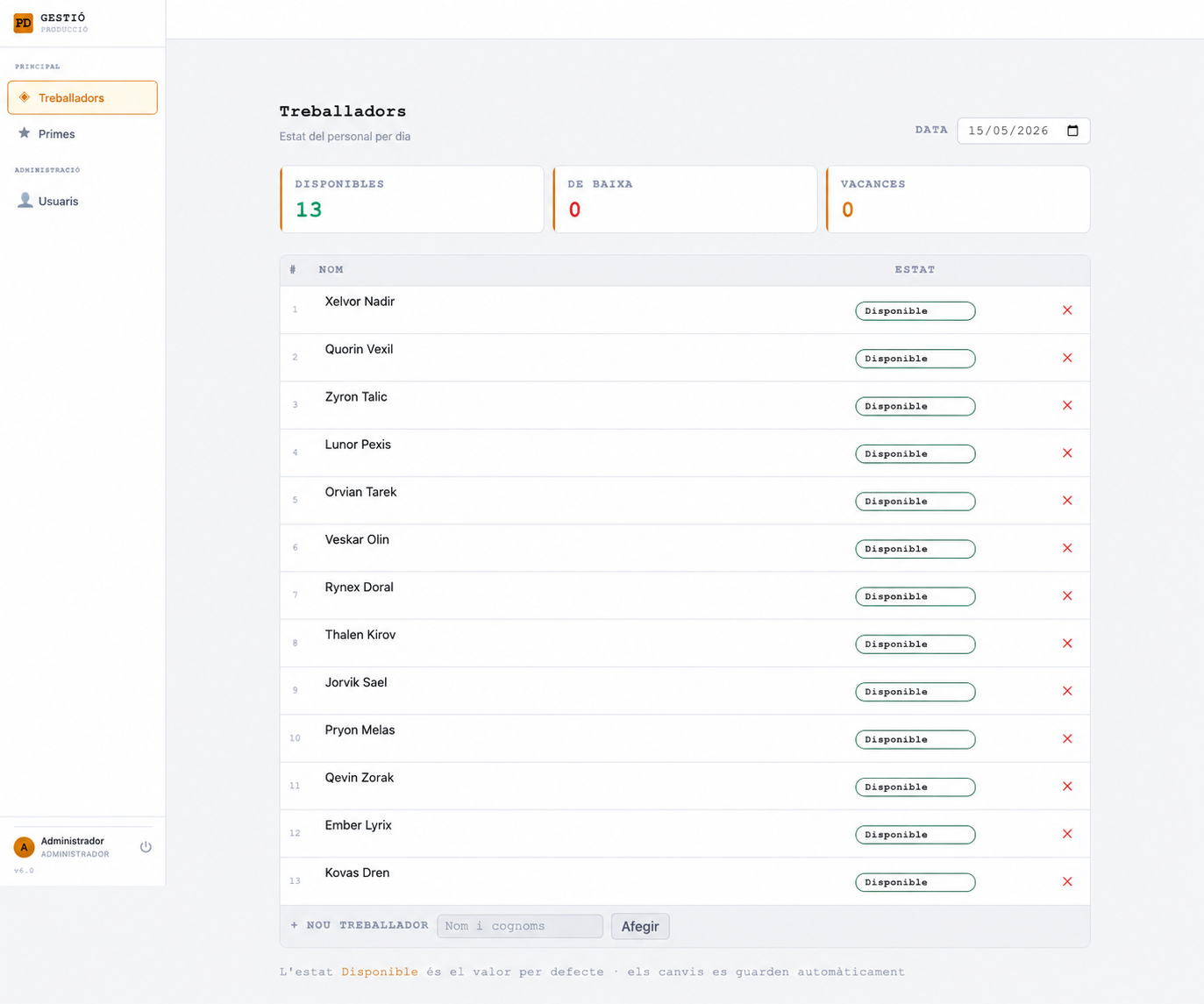Select Treballadors in the sidebar
Viewport: 1204px width, 1004px height.
[x=82, y=97]
